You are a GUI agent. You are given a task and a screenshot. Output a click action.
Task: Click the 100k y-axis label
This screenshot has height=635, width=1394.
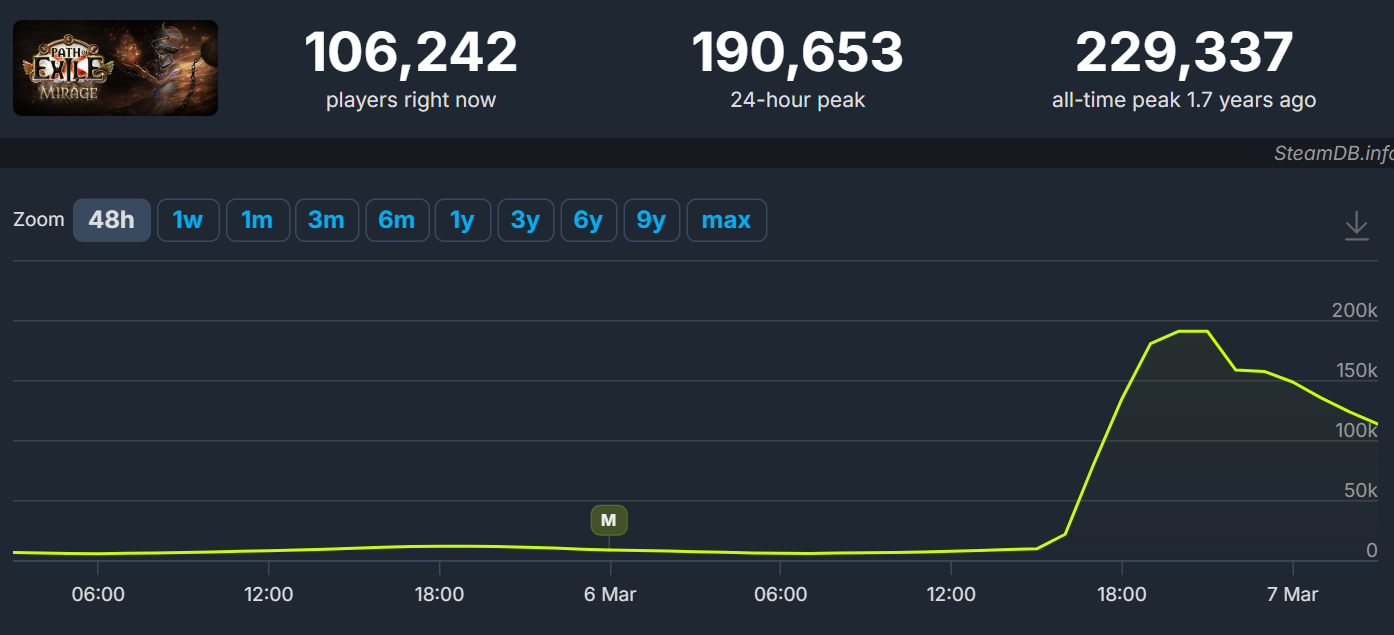1356,431
